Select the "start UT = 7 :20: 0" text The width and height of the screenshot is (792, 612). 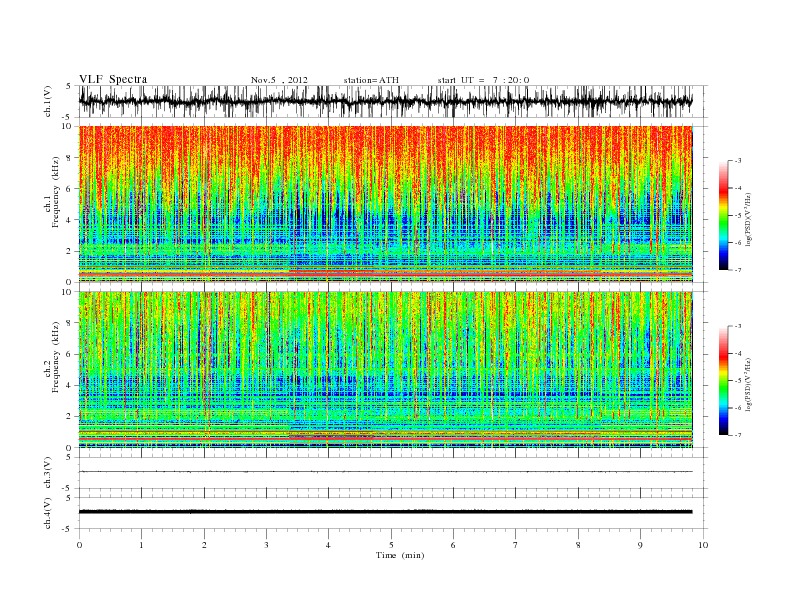click(483, 80)
